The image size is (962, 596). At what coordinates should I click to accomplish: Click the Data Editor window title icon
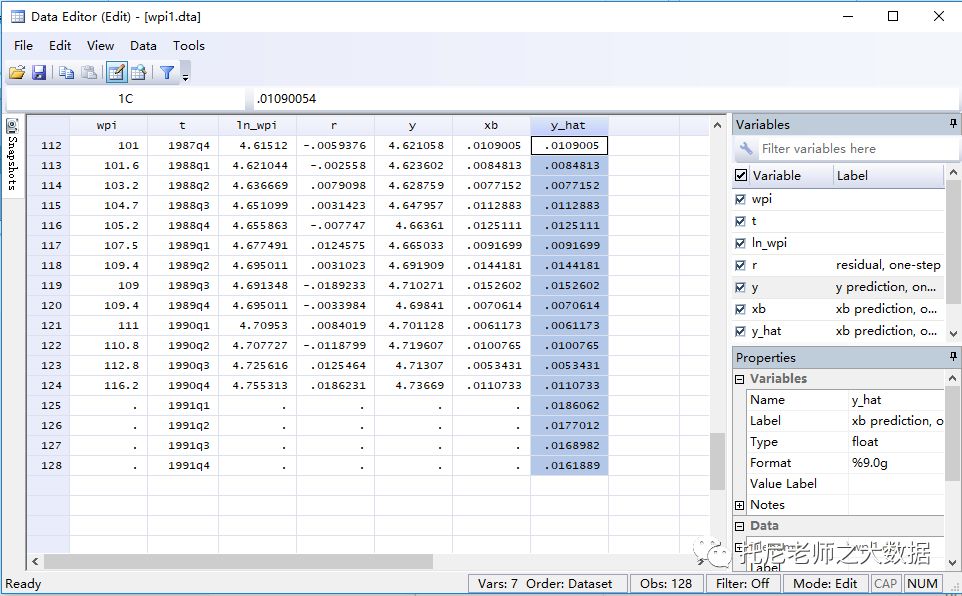(x=18, y=17)
